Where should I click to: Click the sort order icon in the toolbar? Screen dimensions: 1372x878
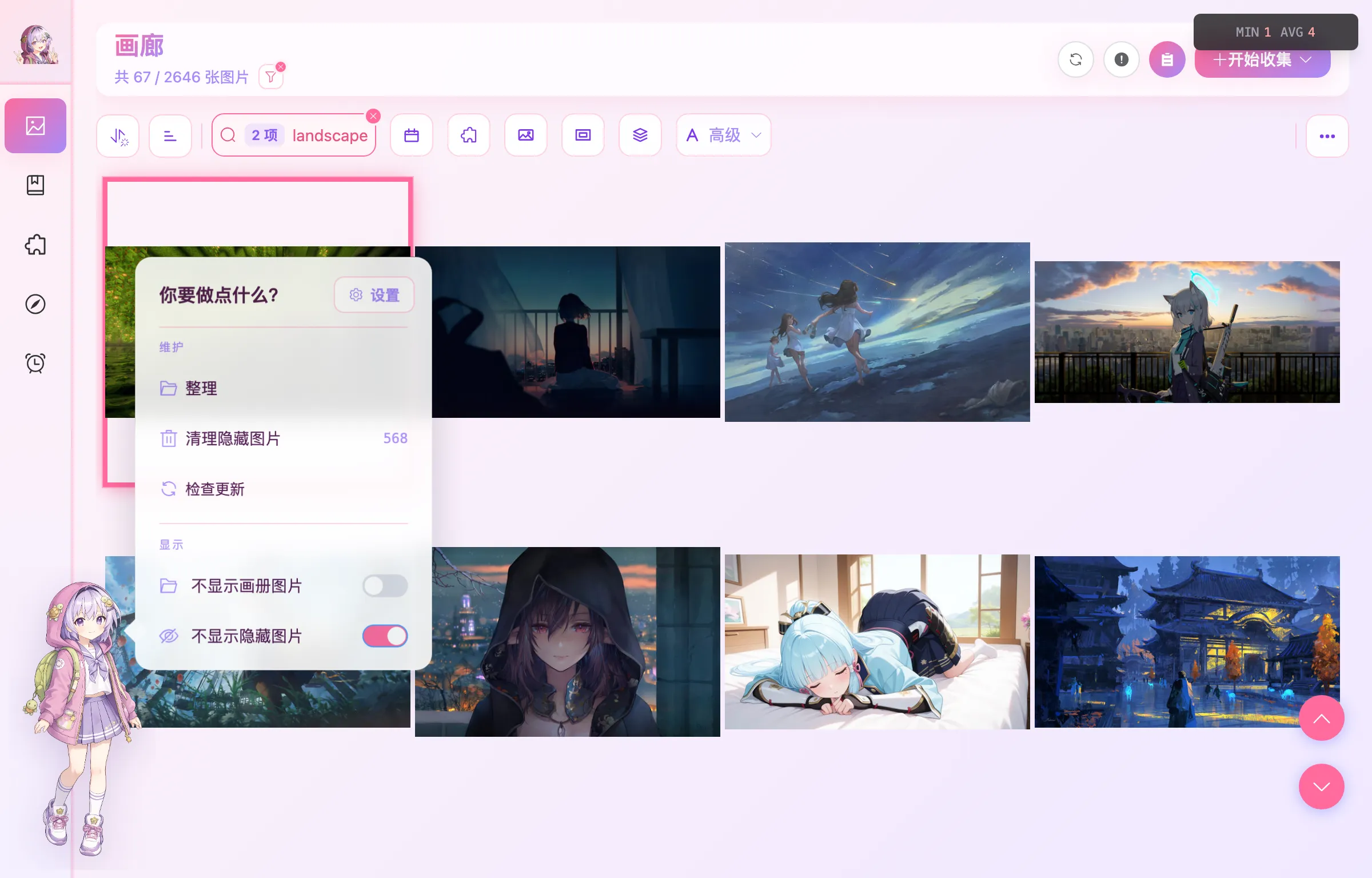pos(118,136)
